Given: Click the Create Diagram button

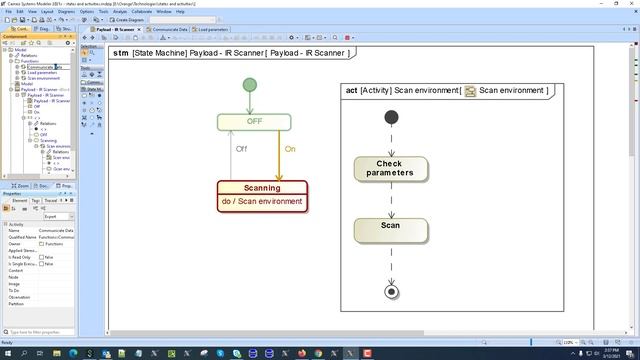Looking at the screenshot, I should [x=127, y=20].
